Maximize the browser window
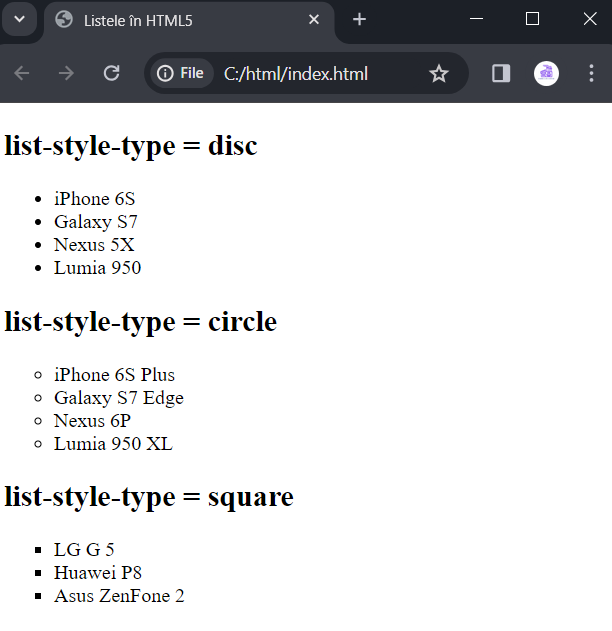 (x=532, y=19)
